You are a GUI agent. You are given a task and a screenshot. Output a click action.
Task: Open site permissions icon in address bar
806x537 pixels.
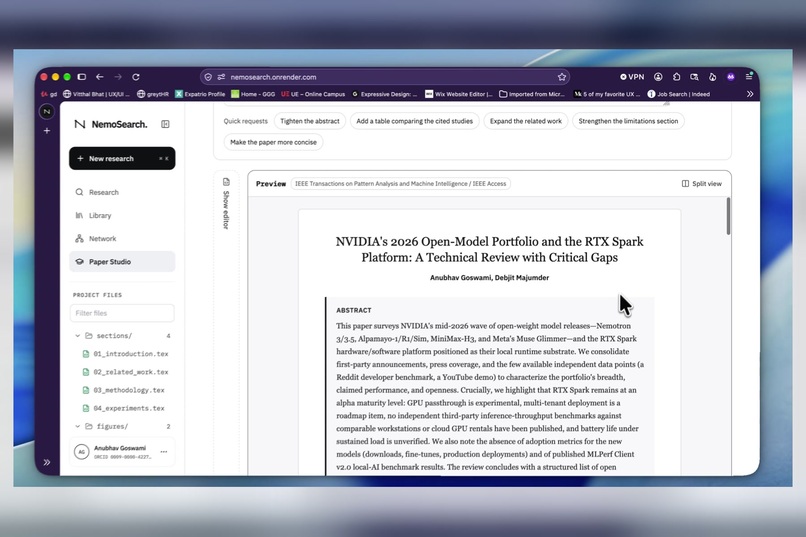[x=221, y=77]
